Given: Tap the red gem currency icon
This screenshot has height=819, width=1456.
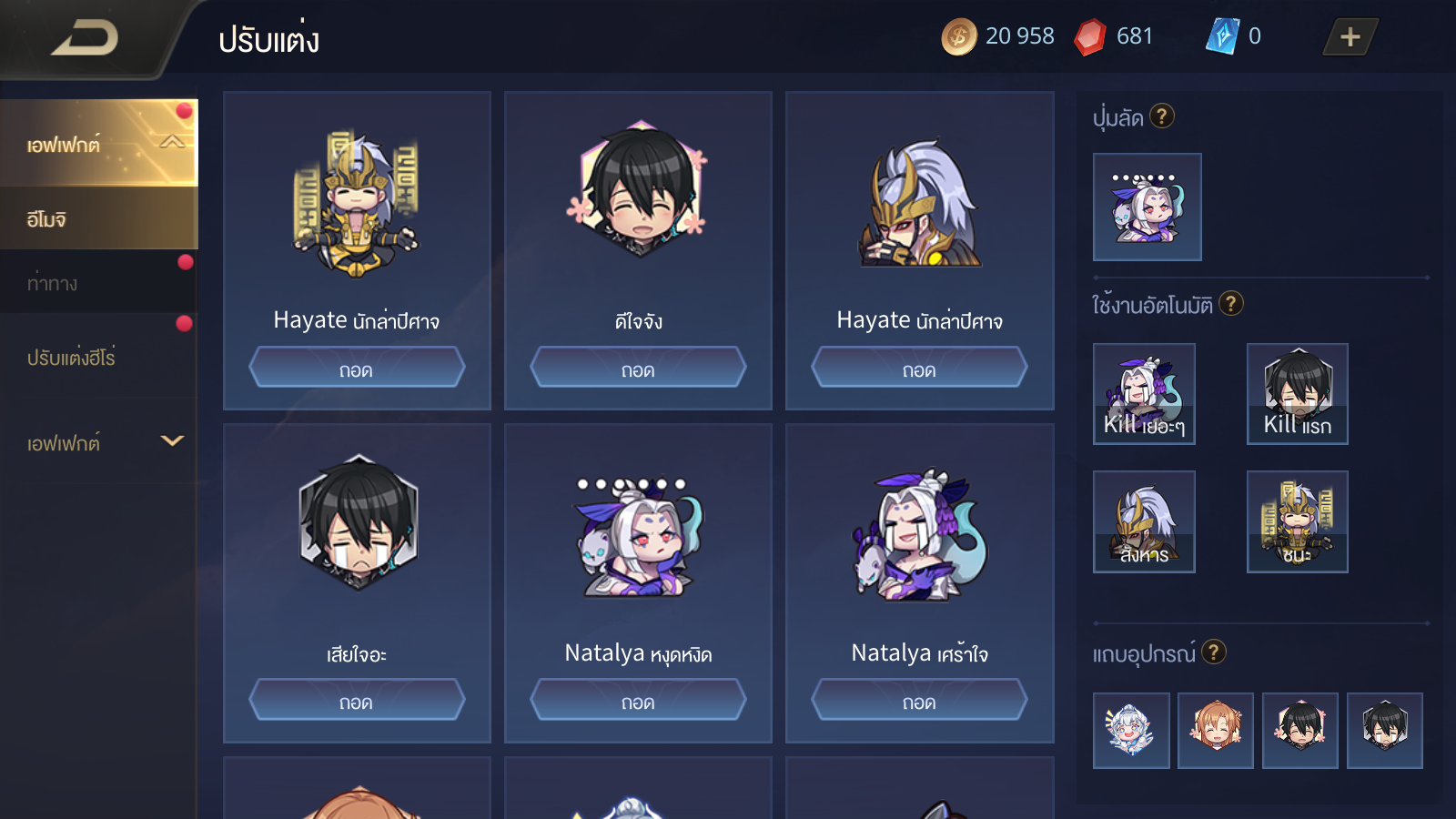Looking at the screenshot, I should click(x=1089, y=37).
